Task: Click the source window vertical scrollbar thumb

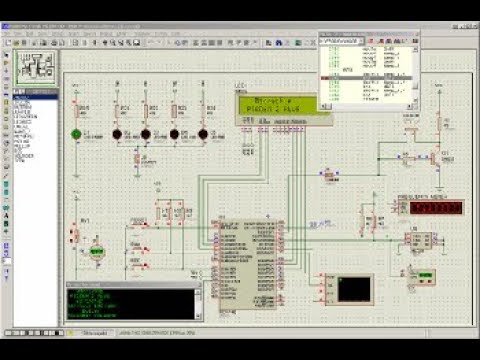Action: pos(415,86)
